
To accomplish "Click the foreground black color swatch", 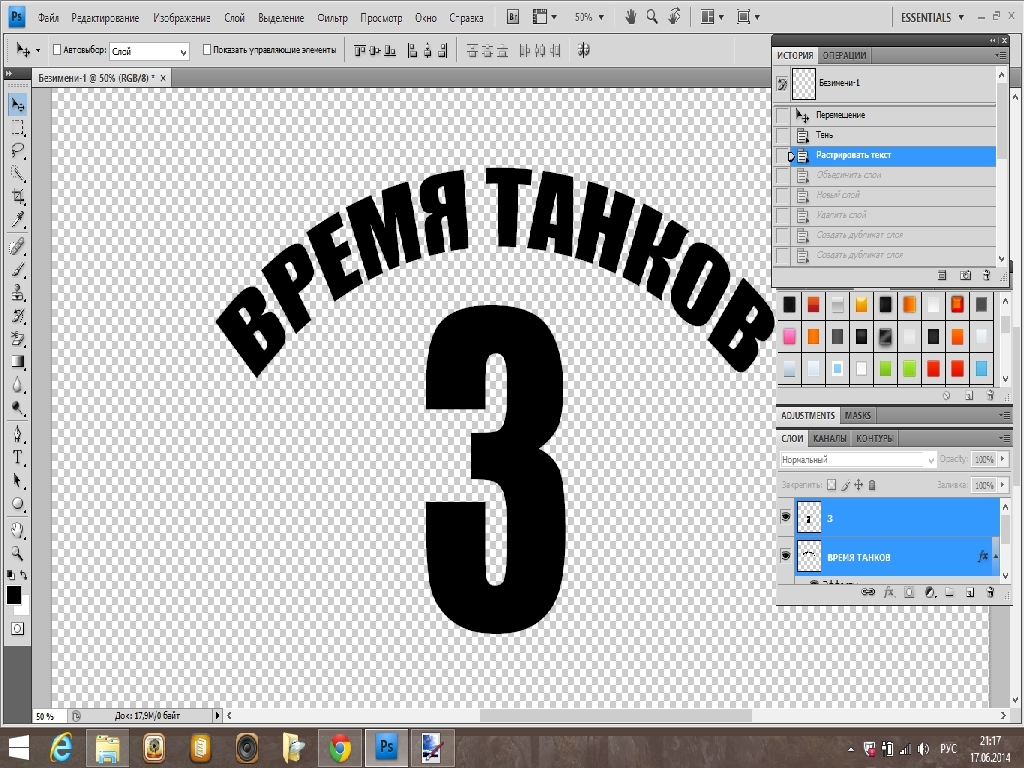I will tap(14, 595).
